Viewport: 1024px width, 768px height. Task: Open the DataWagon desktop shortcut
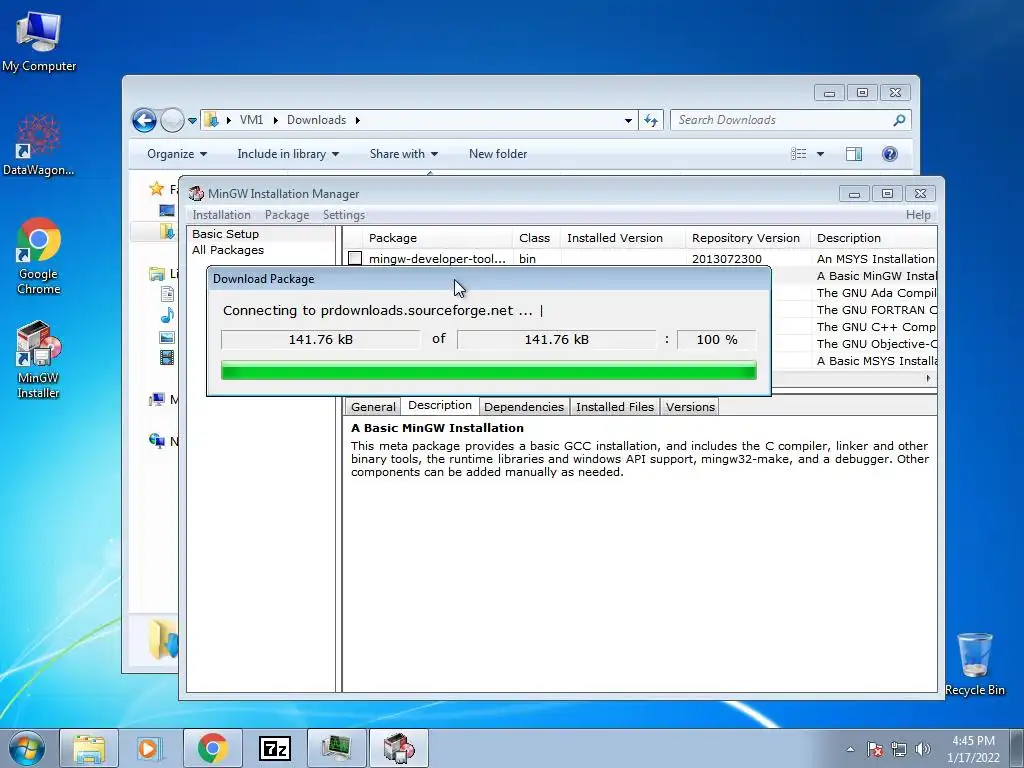[x=38, y=145]
